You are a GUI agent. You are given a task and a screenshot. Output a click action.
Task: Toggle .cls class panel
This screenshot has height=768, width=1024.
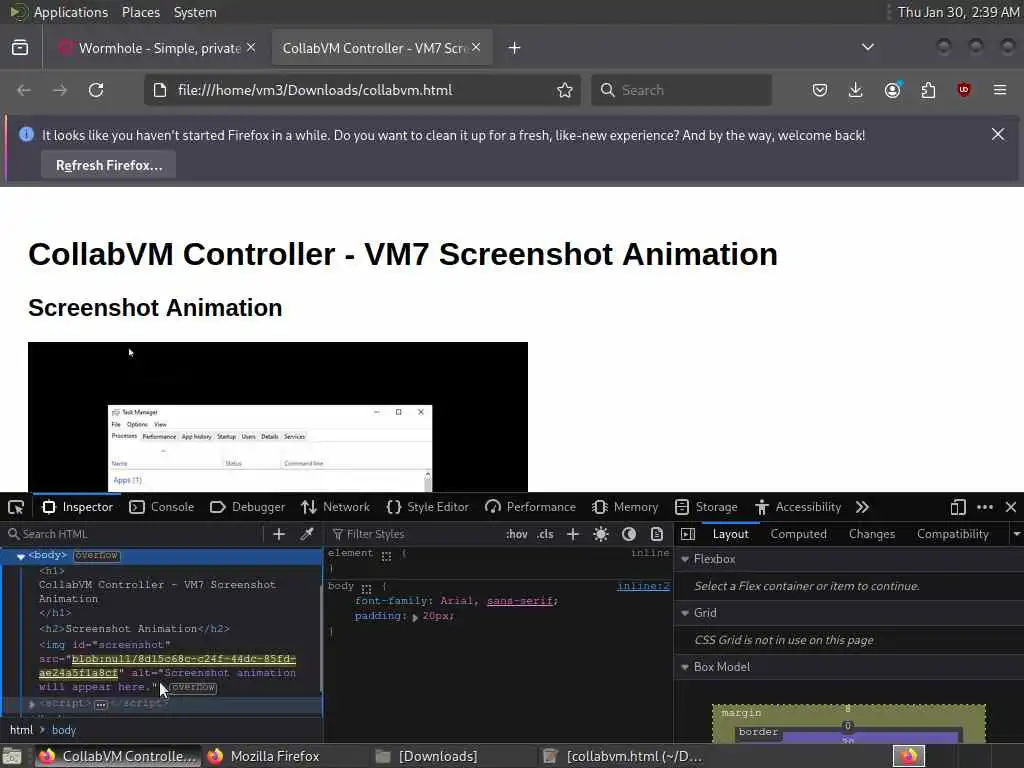[x=545, y=534]
